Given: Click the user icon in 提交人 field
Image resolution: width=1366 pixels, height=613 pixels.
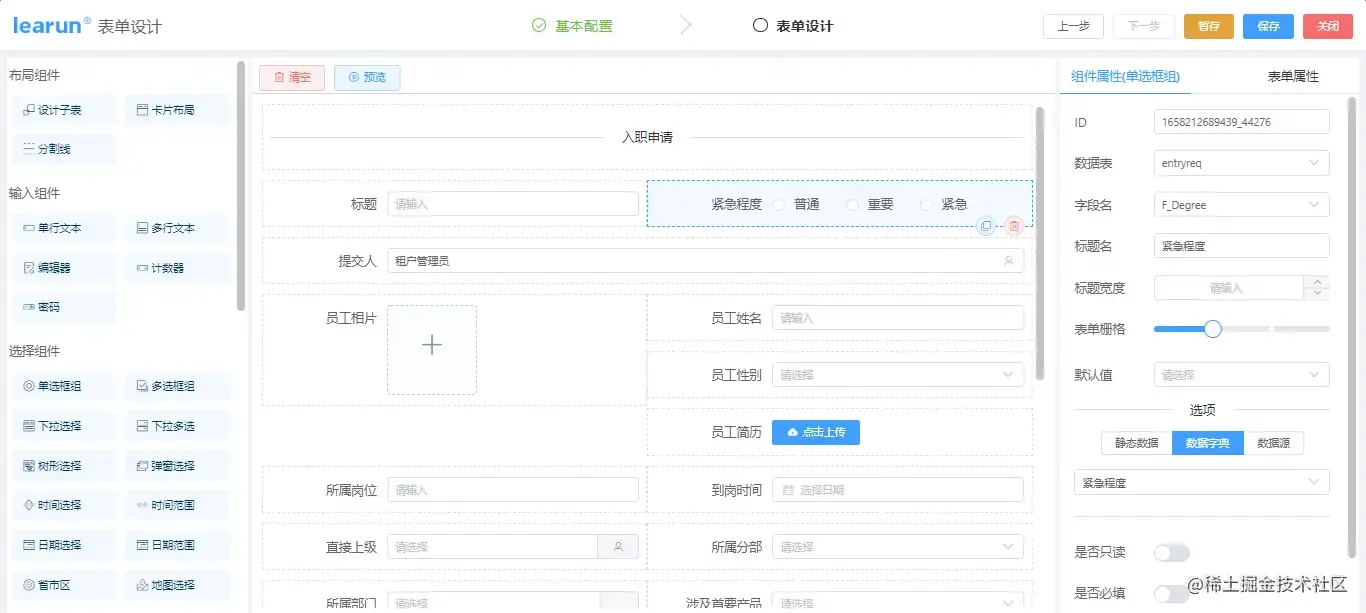Looking at the screenshot, I should (1008, 261).
